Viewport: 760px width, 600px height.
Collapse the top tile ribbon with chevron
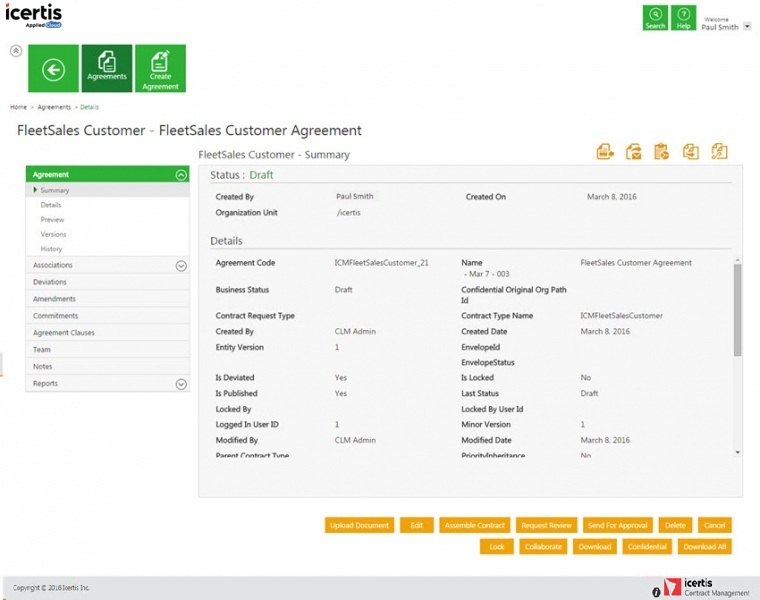click(x=16, y=50)
